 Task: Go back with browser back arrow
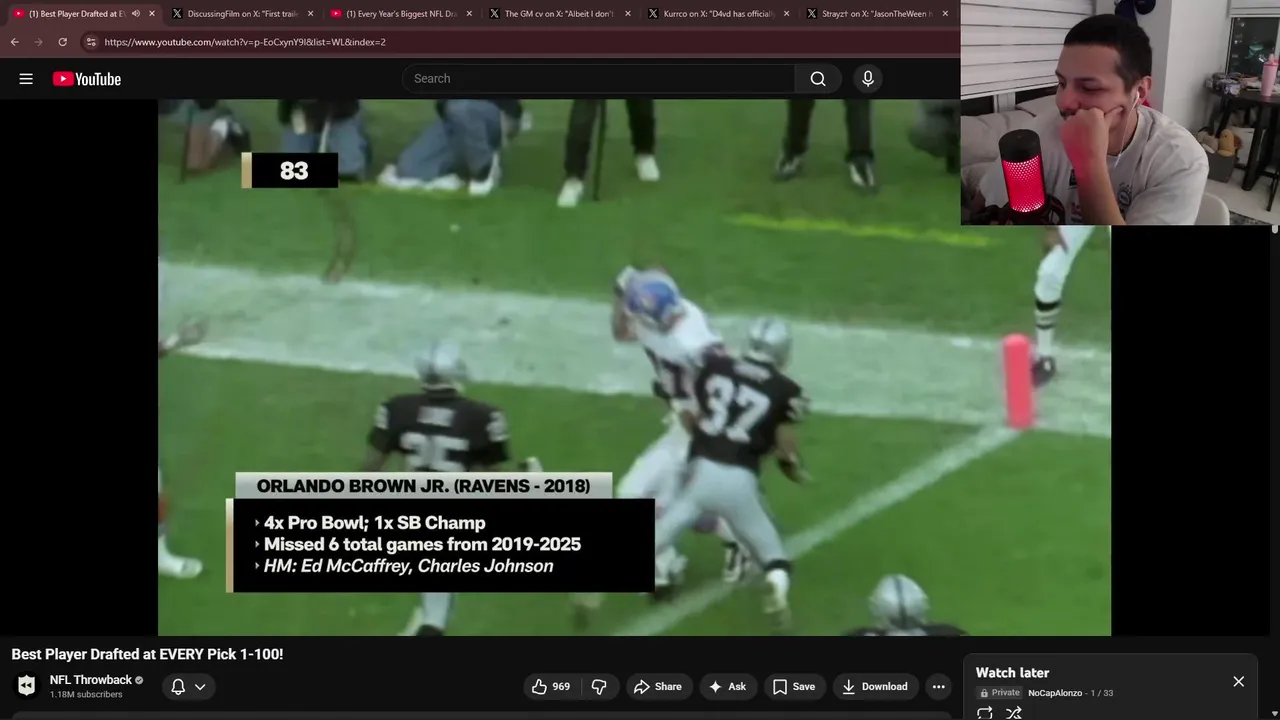[x=14, y=42]
